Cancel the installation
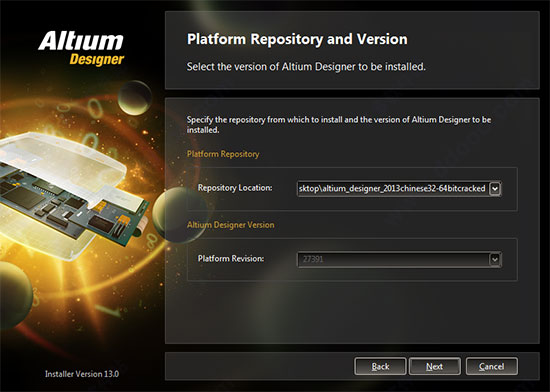Image resolution: width=550 pixels, height=392 pixels. pyautogui.click(x=491, y=366)
